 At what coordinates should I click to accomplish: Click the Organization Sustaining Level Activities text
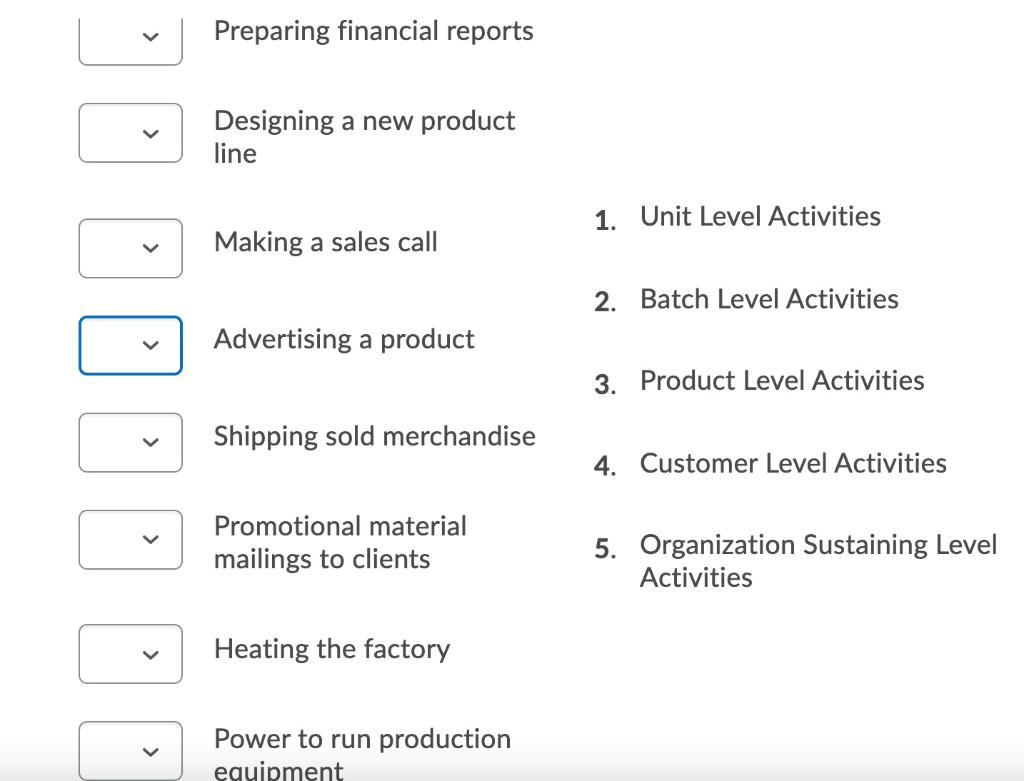818,560
